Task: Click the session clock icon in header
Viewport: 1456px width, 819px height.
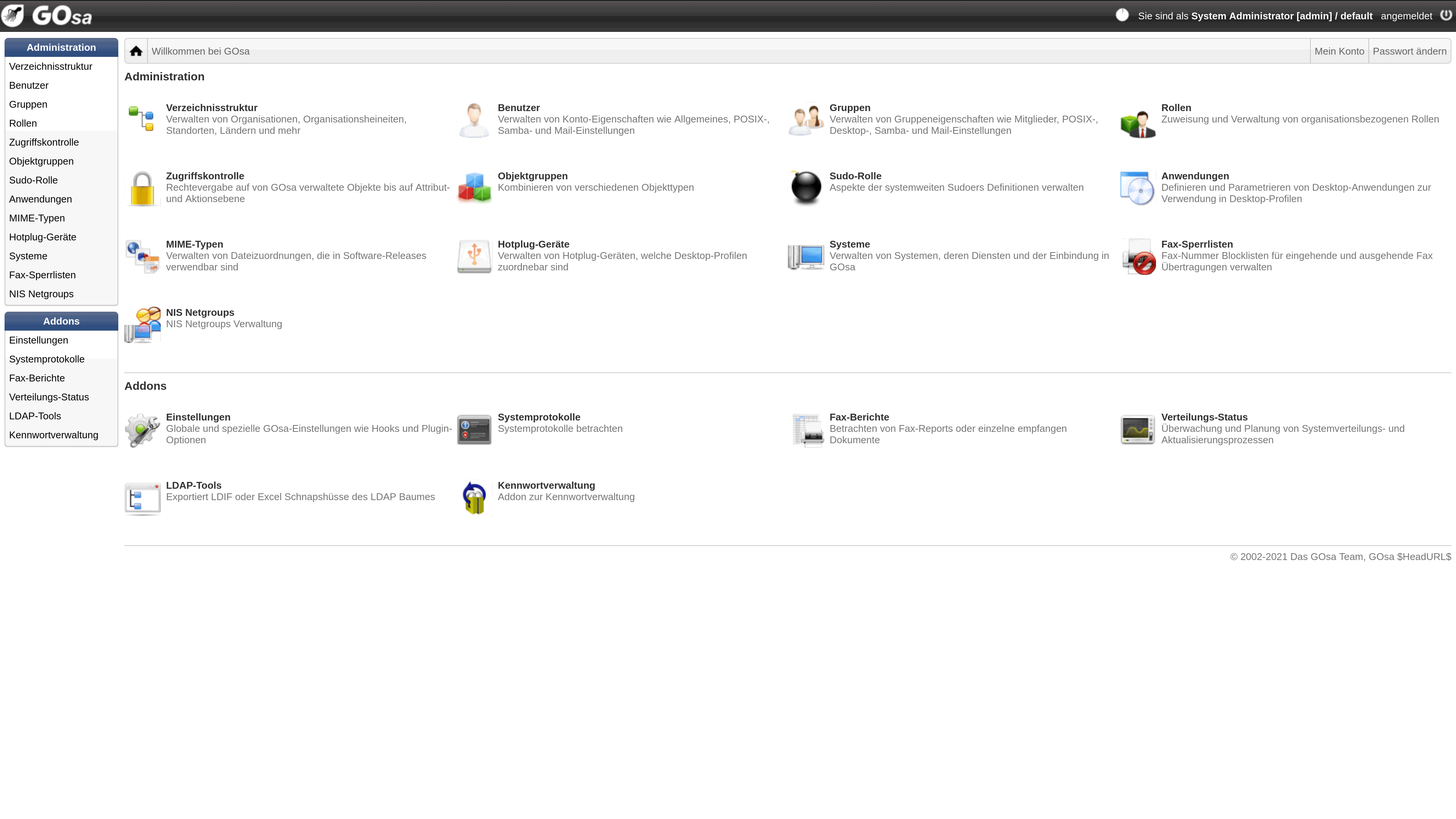Action: (x=1122, y=15)
